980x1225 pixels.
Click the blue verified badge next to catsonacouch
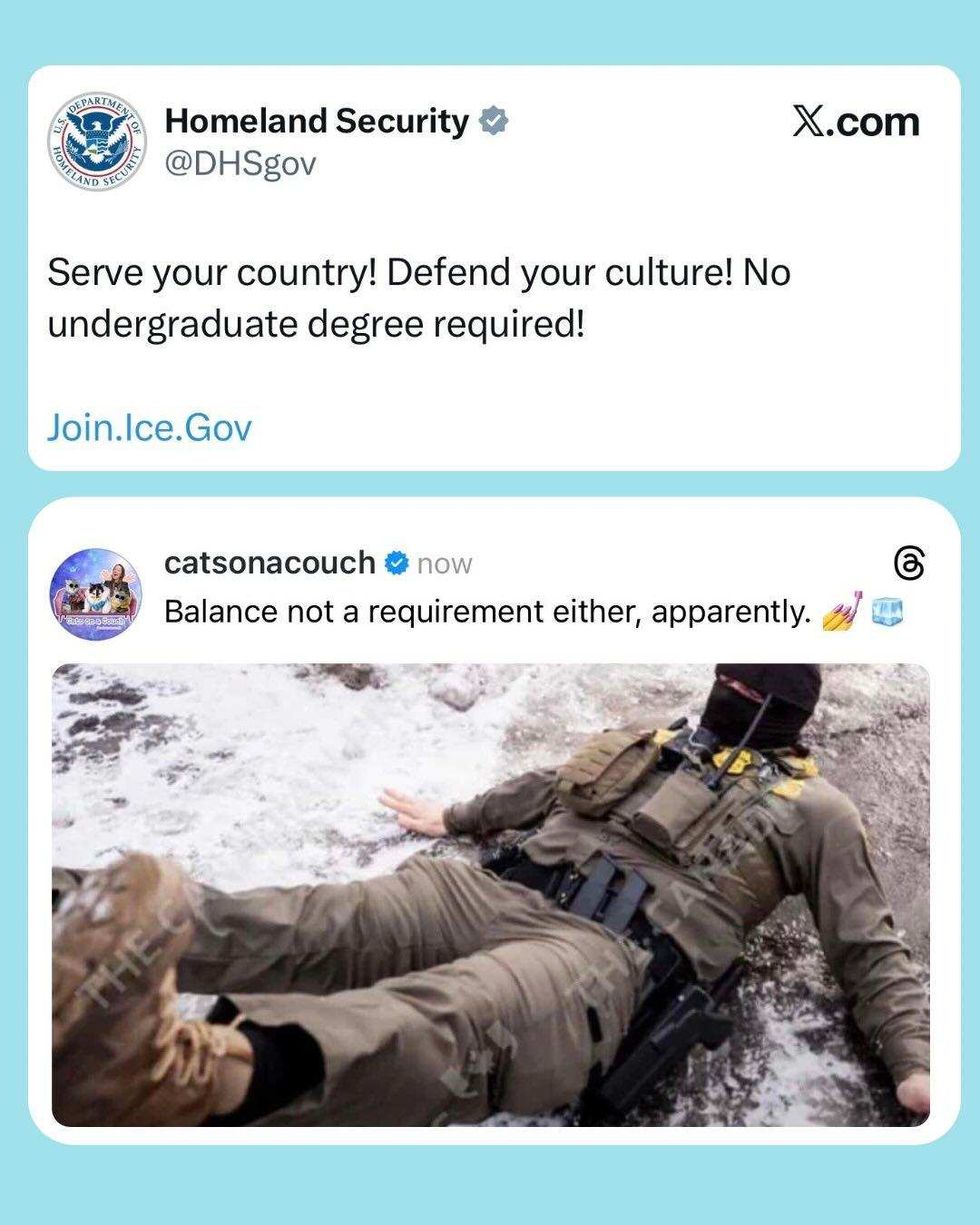[397, 563]
